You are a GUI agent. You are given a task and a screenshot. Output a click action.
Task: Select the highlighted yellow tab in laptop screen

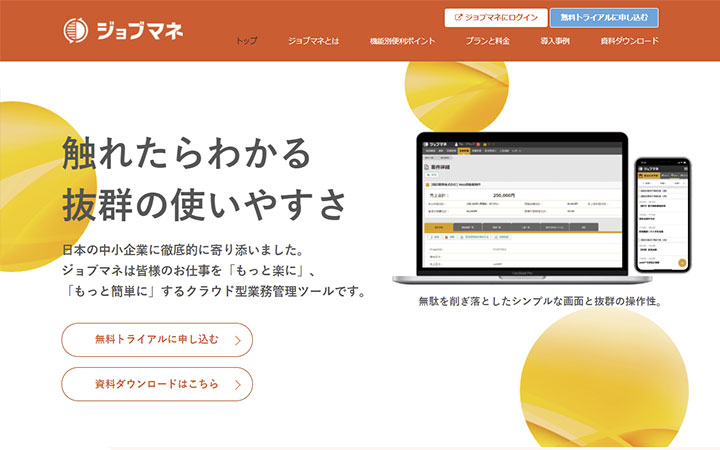pyautogui.click(x=440, y=227)
